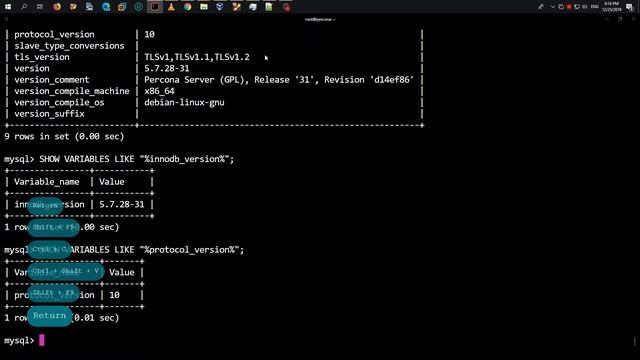The height and width of the screenshot is (360, 640).
Task: Switch input language via ENG indicator
Action: click(x=595, y=7)
